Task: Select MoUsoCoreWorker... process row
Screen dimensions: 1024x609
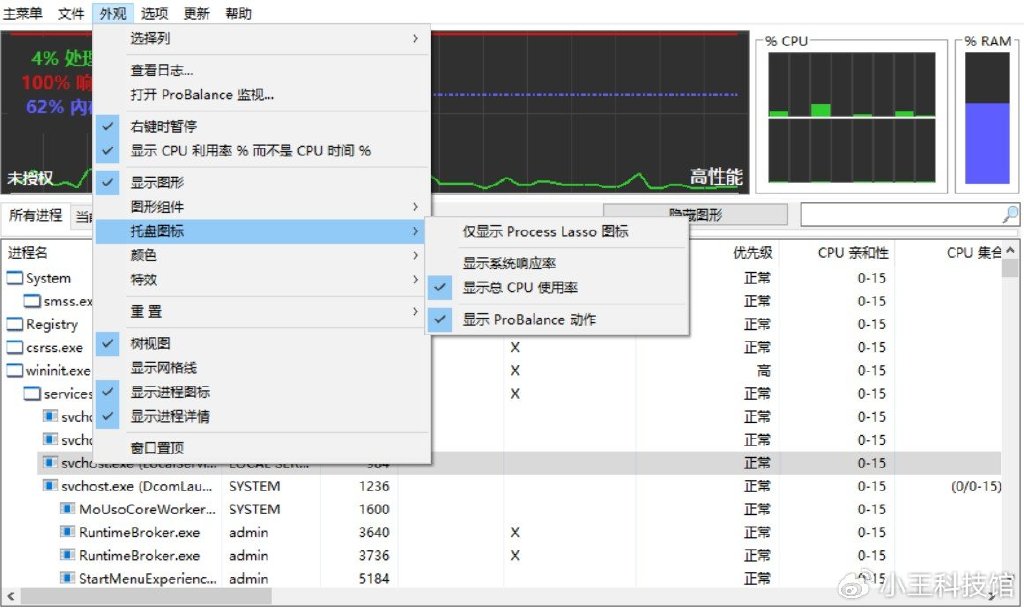Action: pos(501,509)
